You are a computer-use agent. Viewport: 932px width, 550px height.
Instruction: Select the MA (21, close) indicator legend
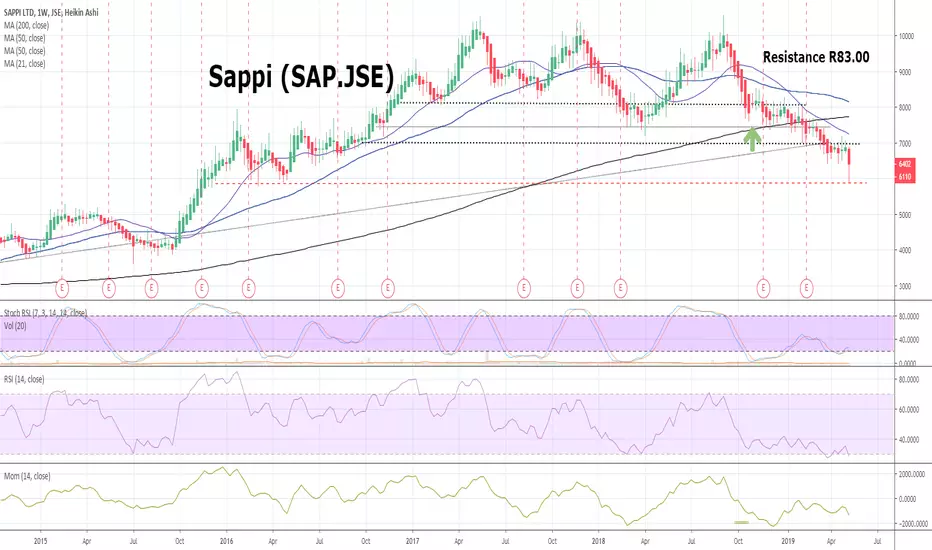[24, 64]
